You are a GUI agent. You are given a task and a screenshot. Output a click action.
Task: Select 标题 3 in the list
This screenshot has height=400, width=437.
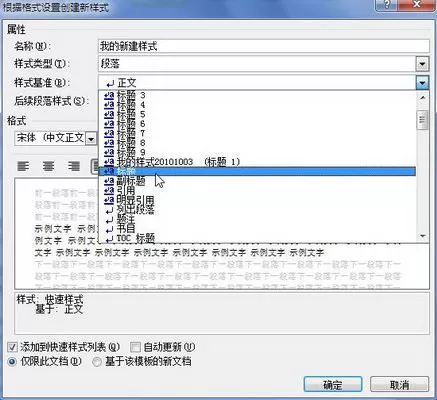pos(257,95)
